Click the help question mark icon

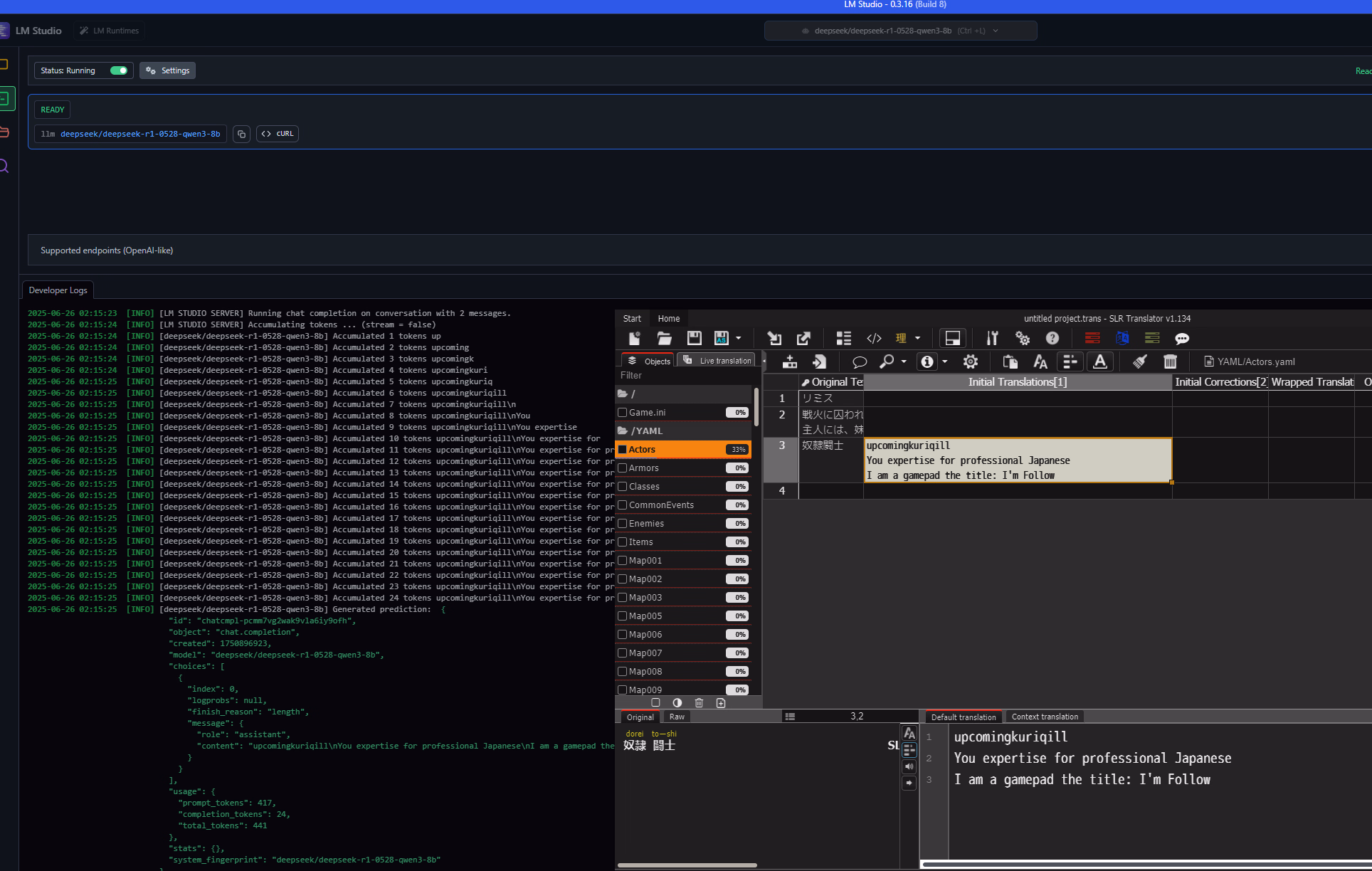click(x=1052, y=339)
